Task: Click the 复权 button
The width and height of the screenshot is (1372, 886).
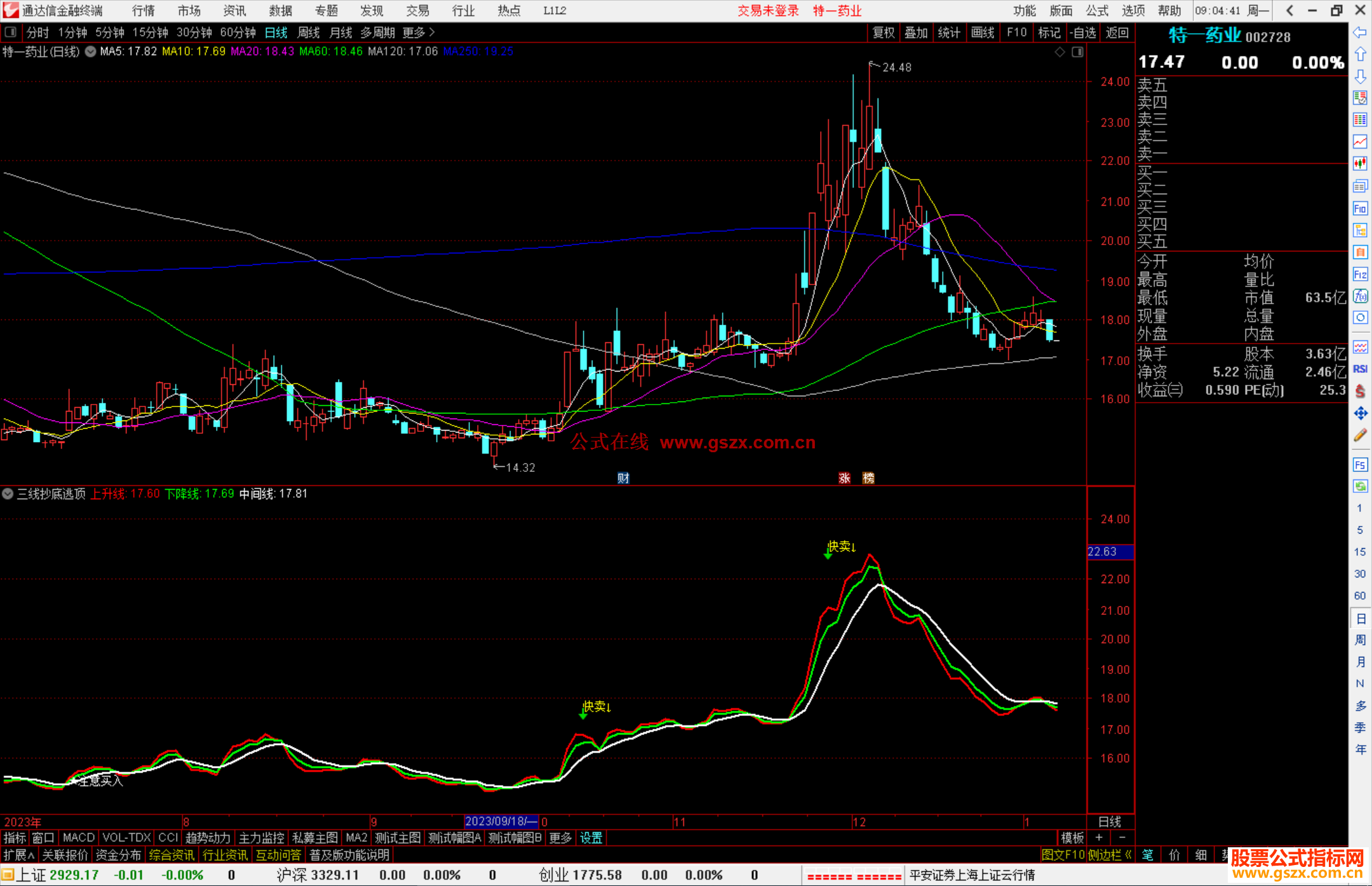Action: 883,32
